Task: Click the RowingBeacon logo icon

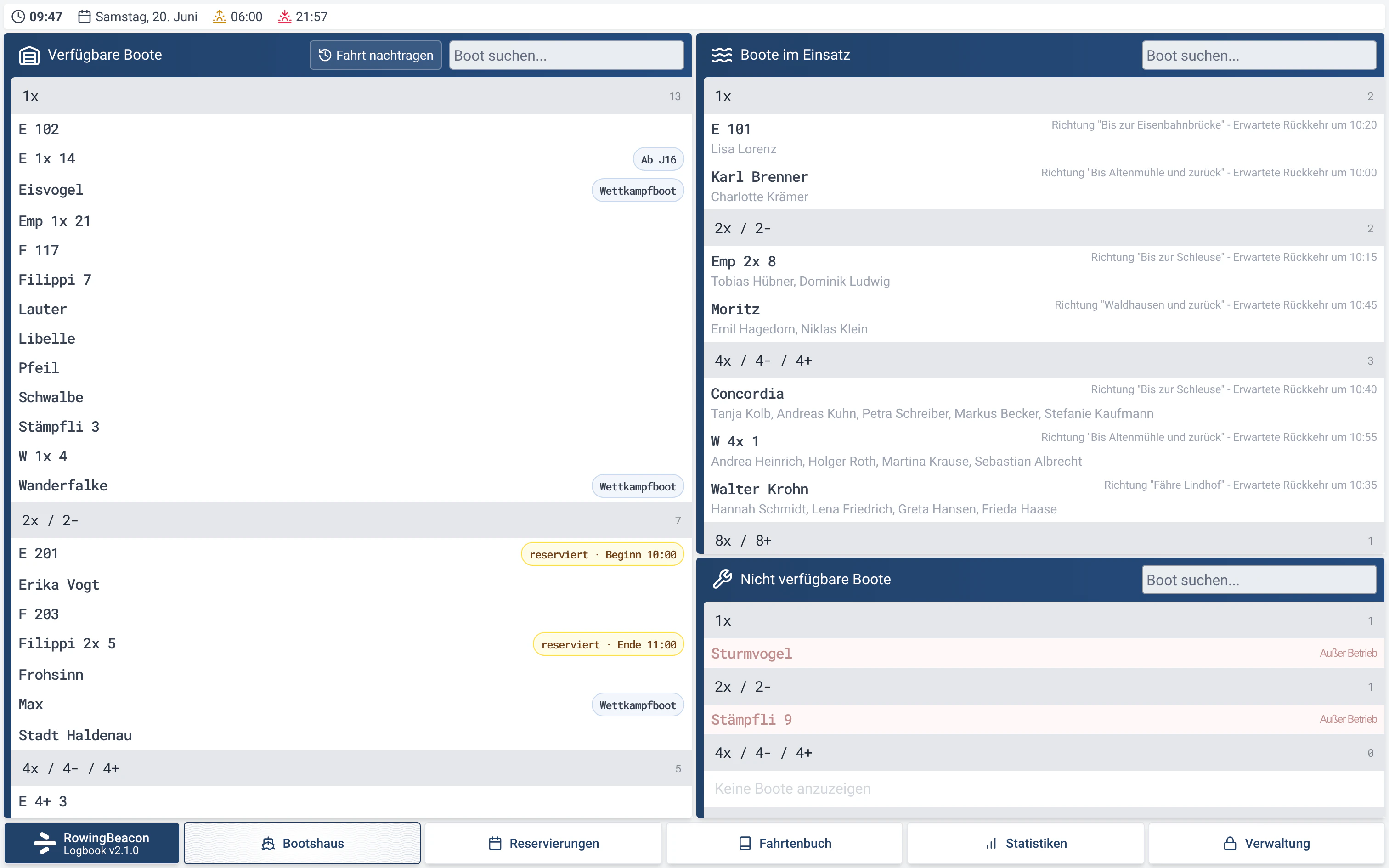Action: coord(45,843)
